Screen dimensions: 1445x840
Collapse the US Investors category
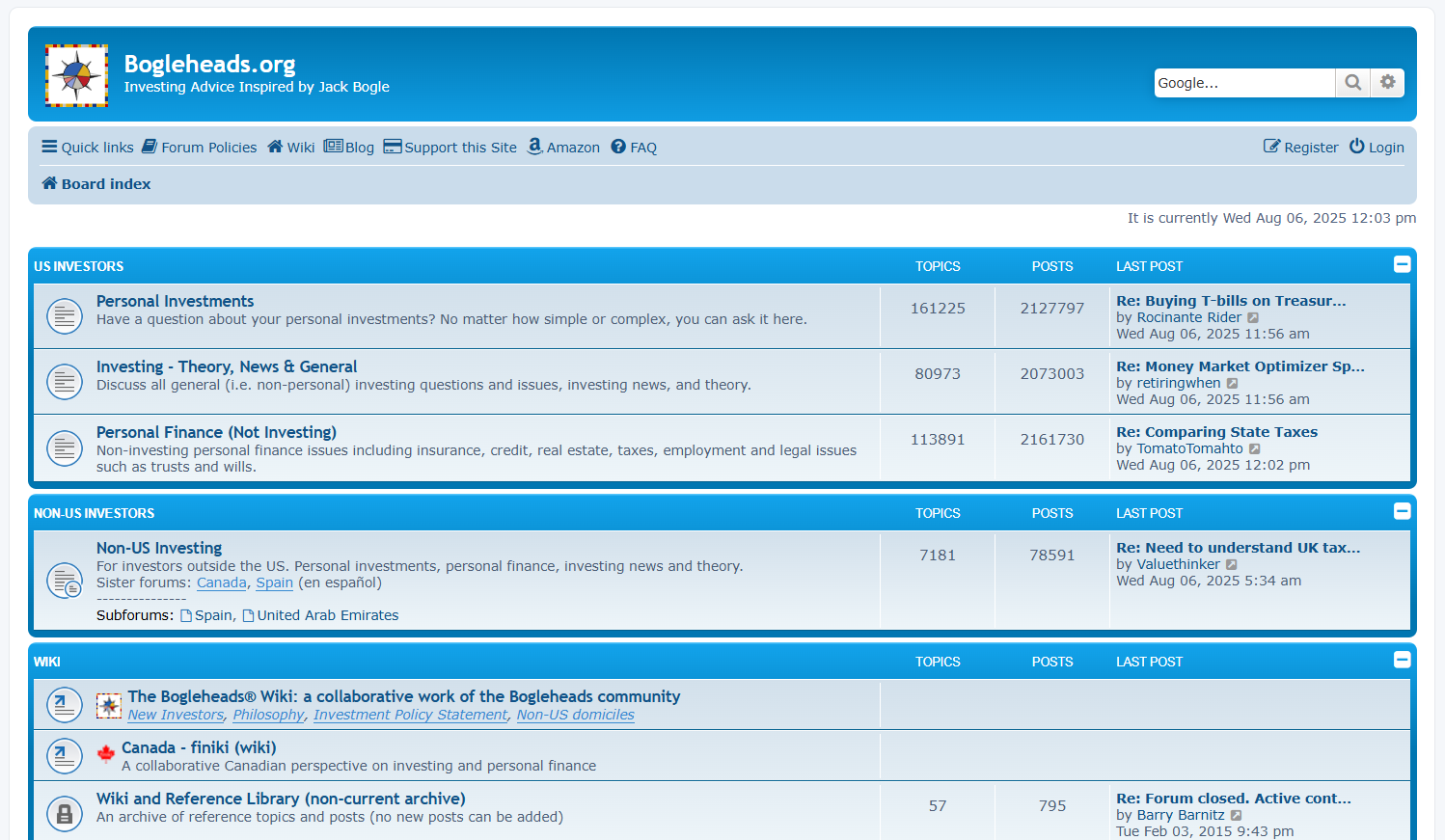tap(1403, 264)
